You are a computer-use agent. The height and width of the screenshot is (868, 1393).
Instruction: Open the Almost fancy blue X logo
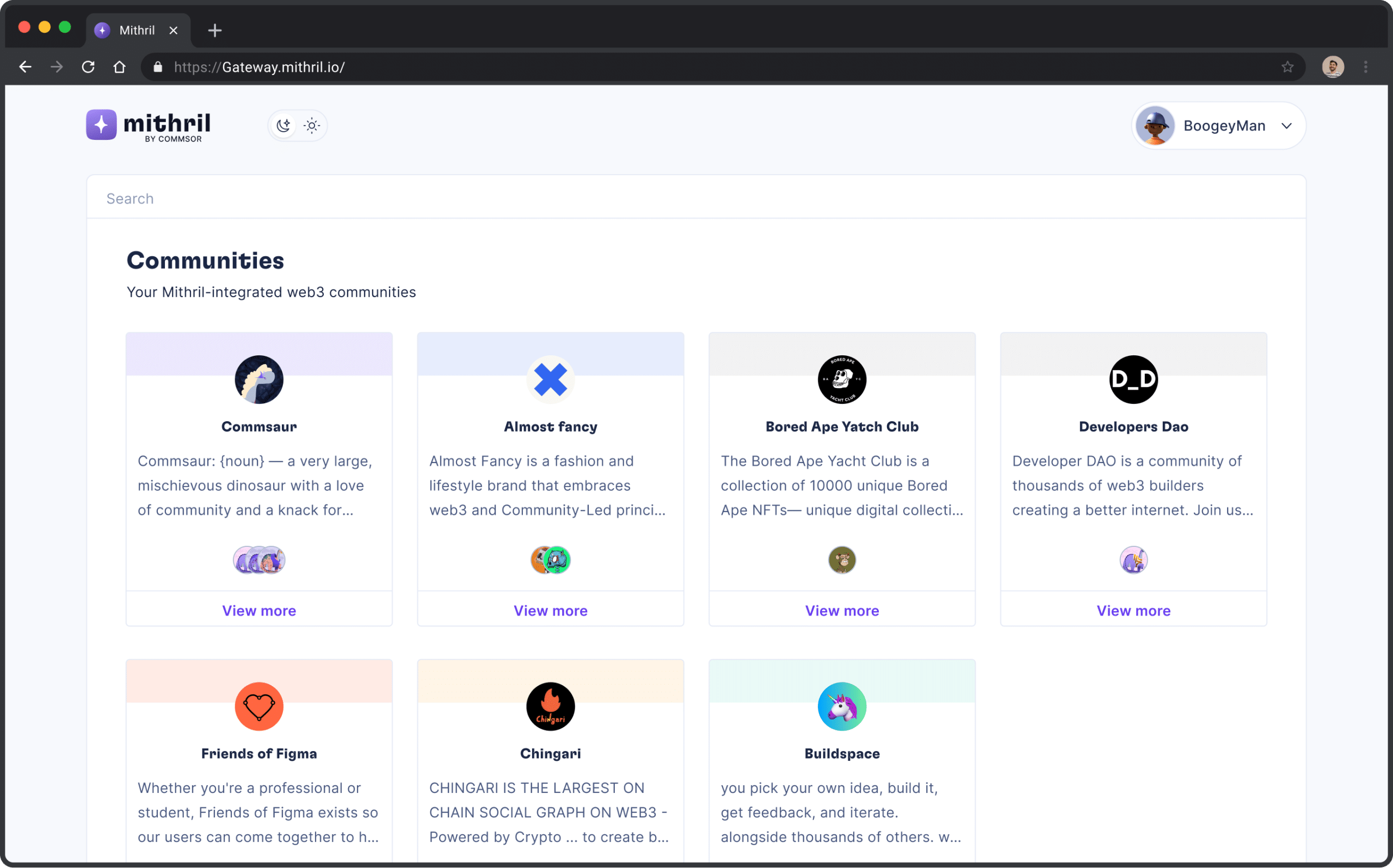[x=550, y=379]
